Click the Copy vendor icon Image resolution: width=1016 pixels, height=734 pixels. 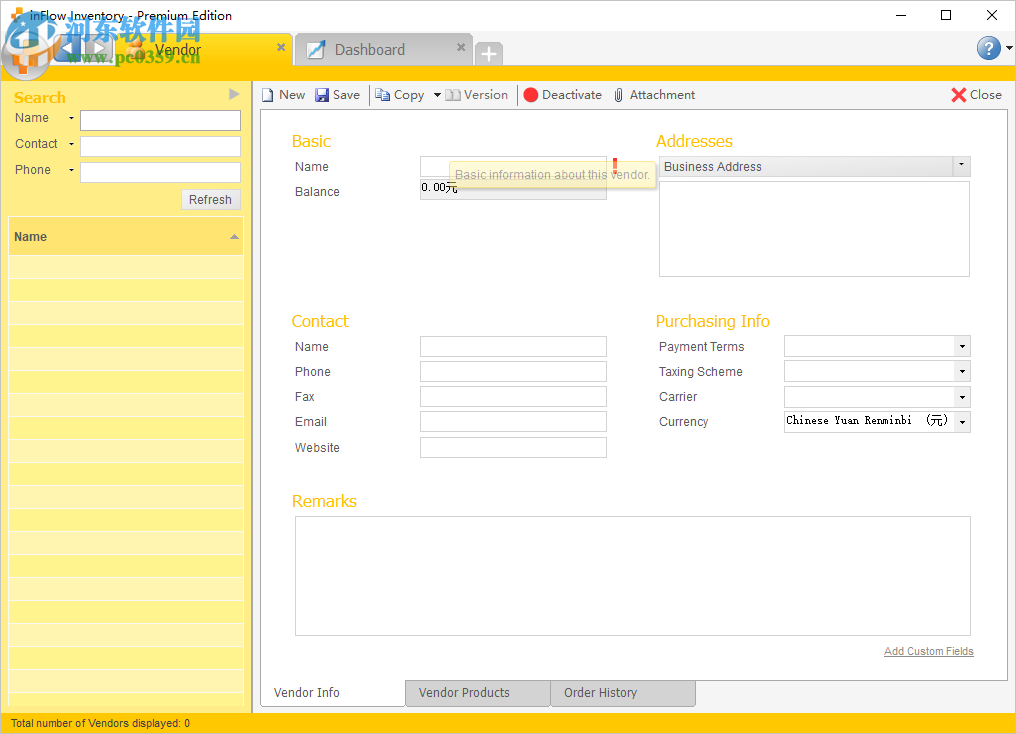(383, 95)
